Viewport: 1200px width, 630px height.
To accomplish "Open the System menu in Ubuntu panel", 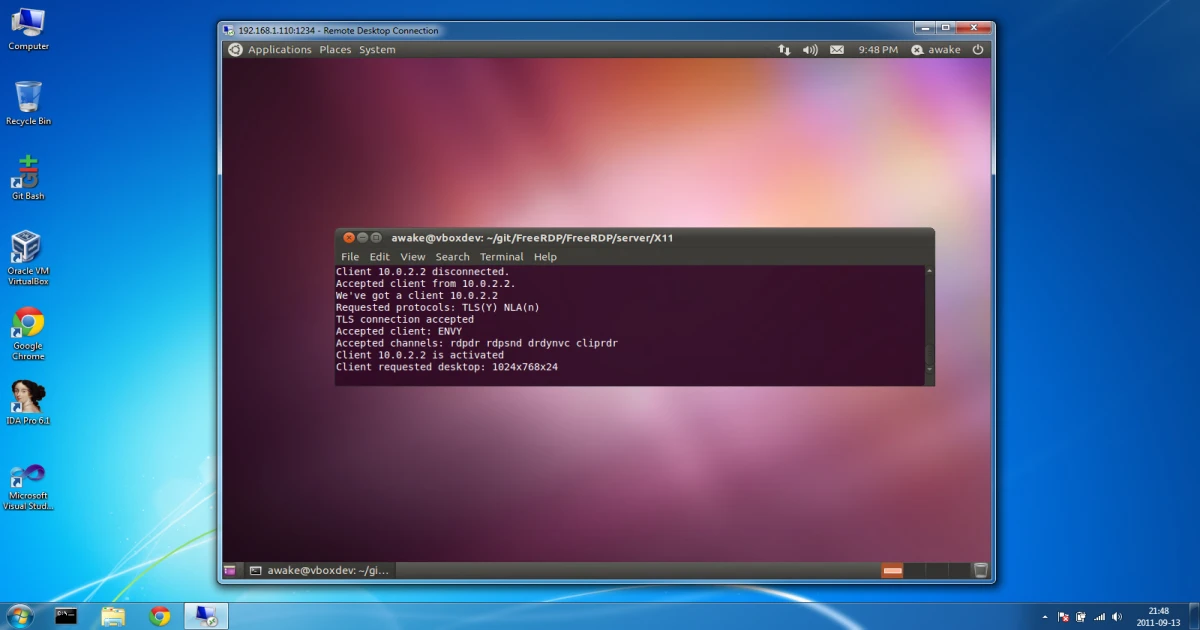I will click(x=377, y=50).
